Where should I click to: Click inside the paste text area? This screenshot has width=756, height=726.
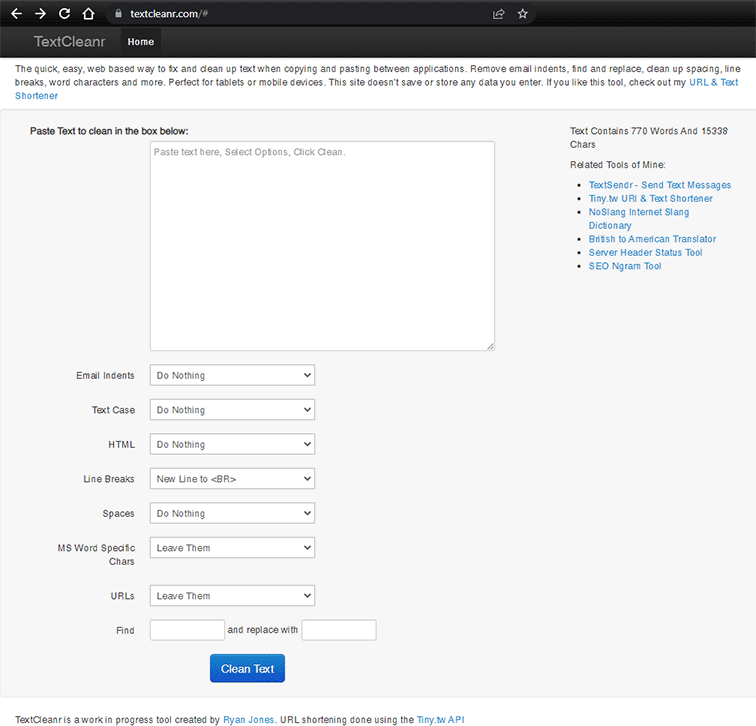(322, 246)
